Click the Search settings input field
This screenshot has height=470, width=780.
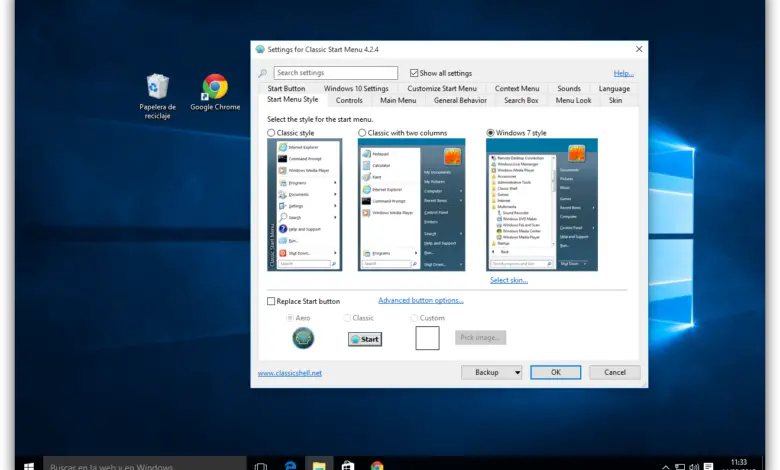[335, 73]
